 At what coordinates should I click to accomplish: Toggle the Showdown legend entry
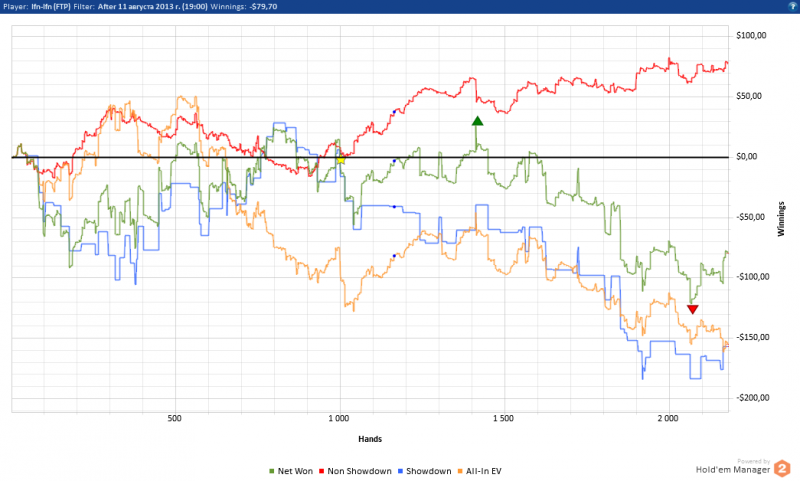(427, 469)
